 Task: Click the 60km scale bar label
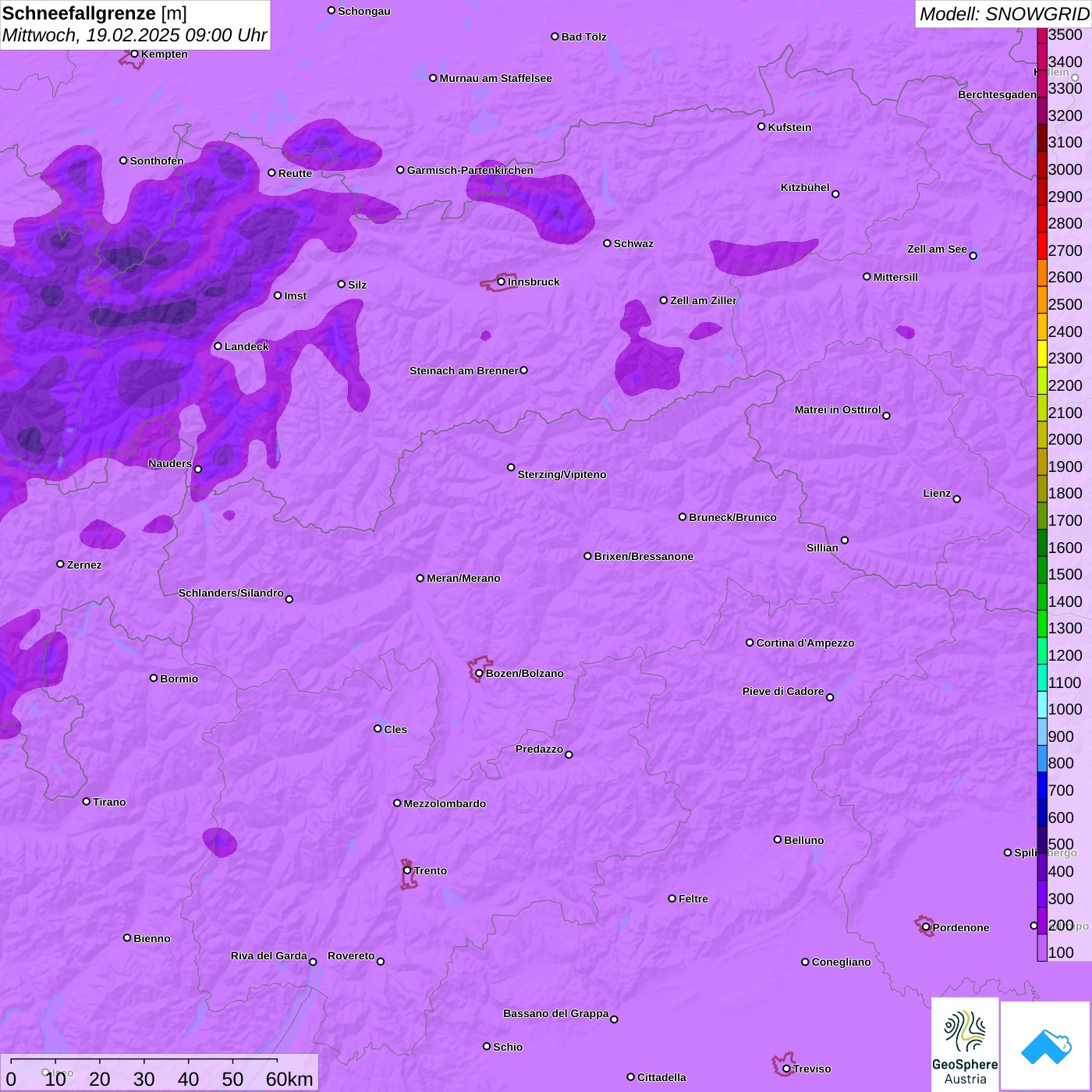tap(289, 1079)
